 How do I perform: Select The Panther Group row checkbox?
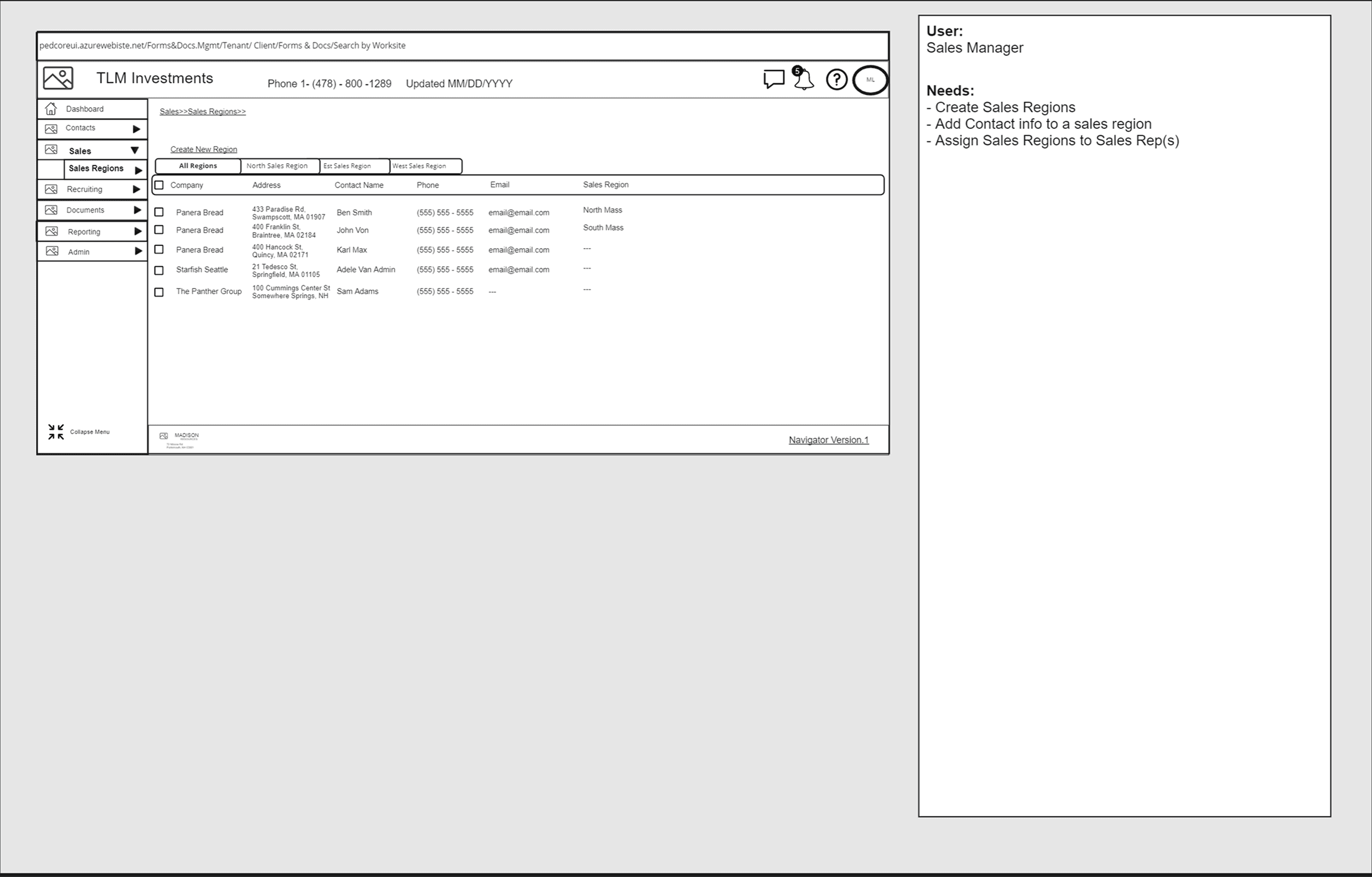(159, 292)
